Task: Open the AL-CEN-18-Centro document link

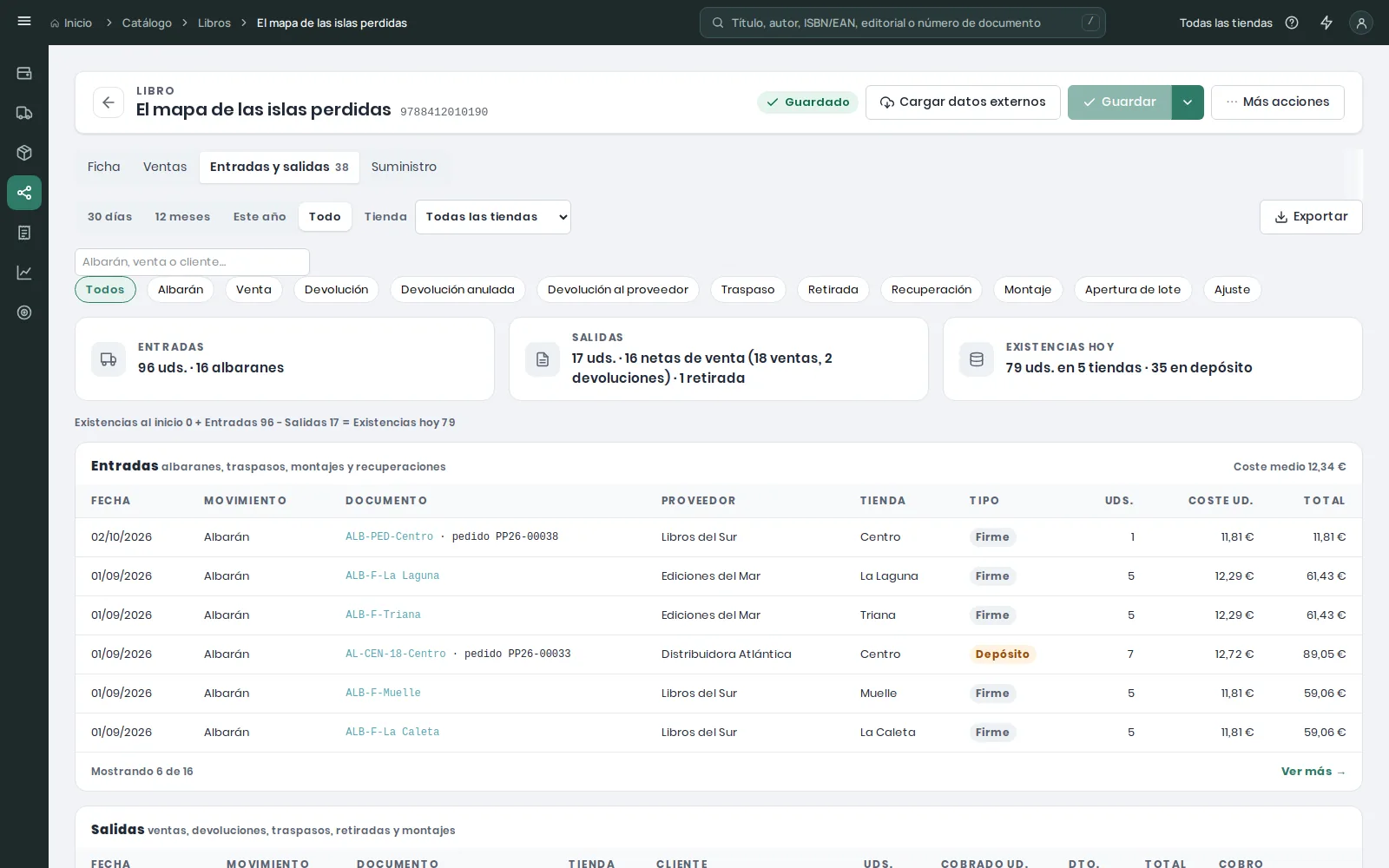Action: point(396,654)
